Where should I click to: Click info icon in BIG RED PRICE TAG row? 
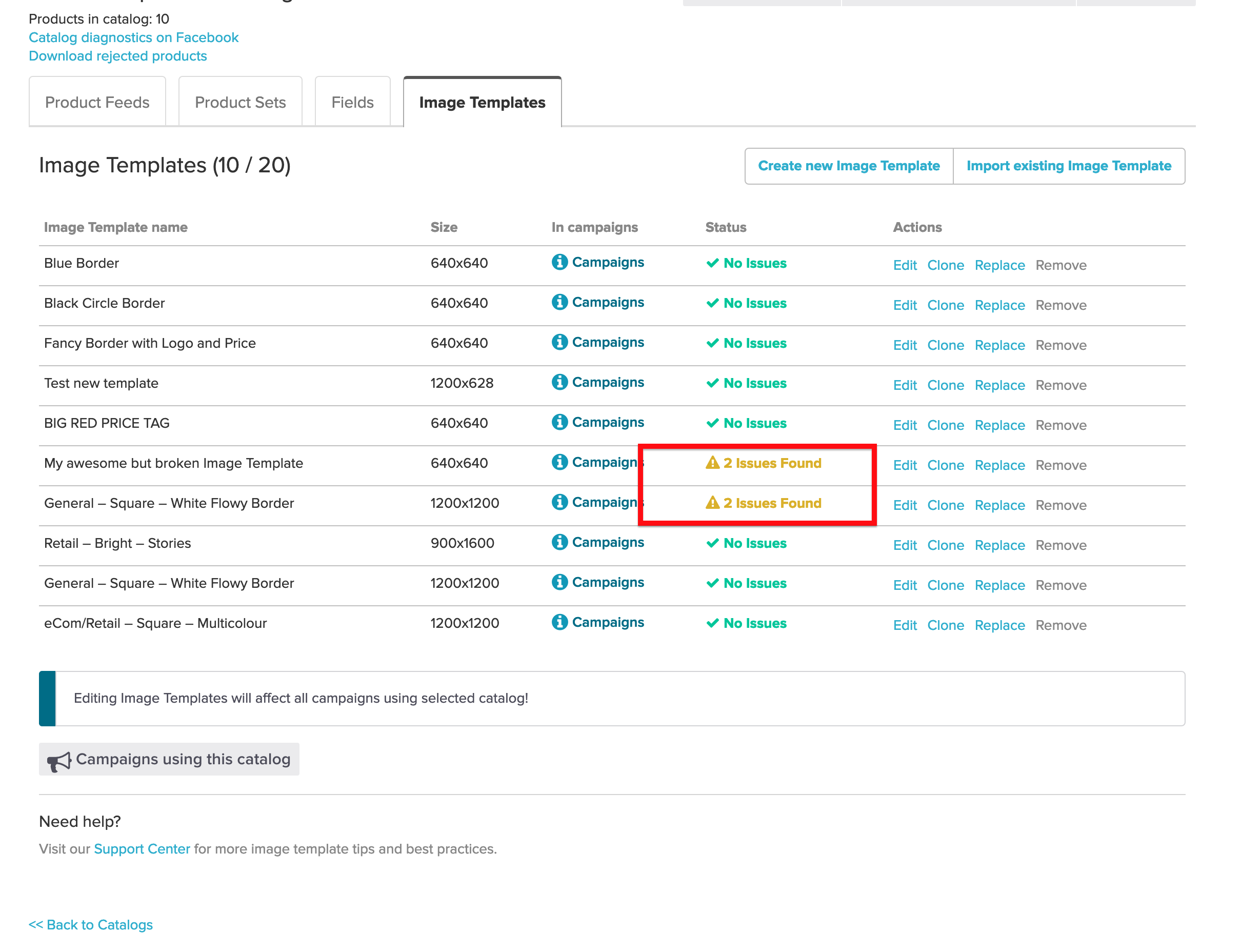pos(559,422)
